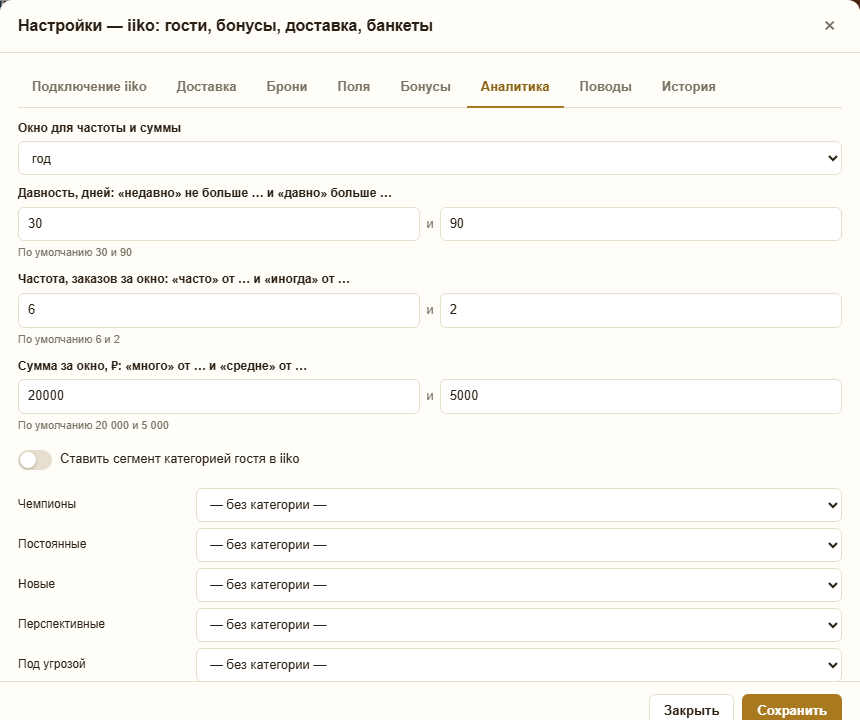Click the "Под угрозой" segment label

pyautogui.click(x=52, y=664)
